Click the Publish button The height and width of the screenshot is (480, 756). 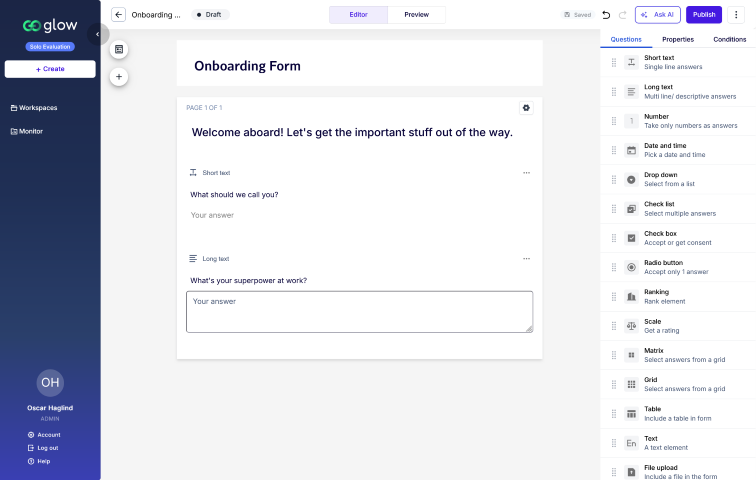pyautogui.click(x=704, y=15)
